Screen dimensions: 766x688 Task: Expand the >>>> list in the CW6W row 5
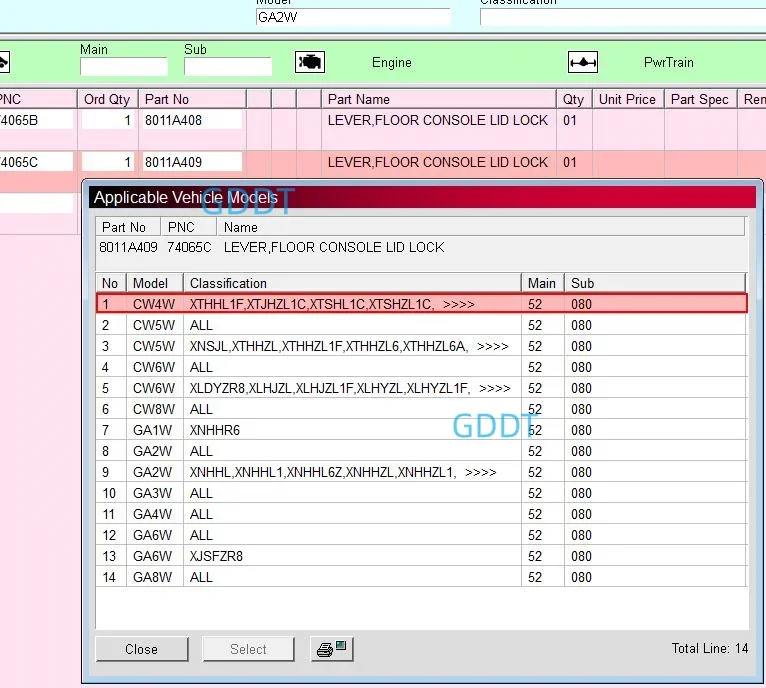494,388
